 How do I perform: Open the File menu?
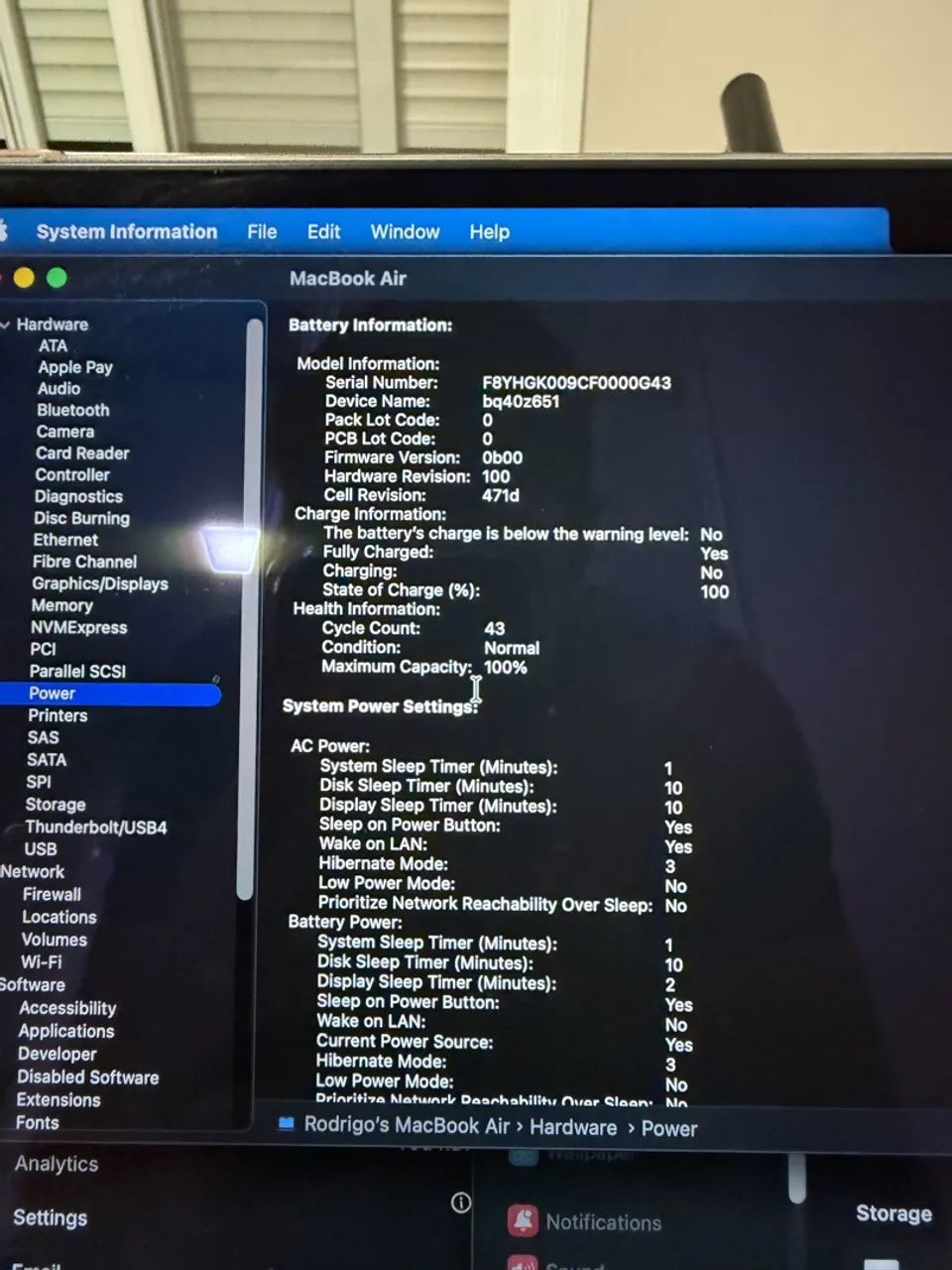pos(262,232)
